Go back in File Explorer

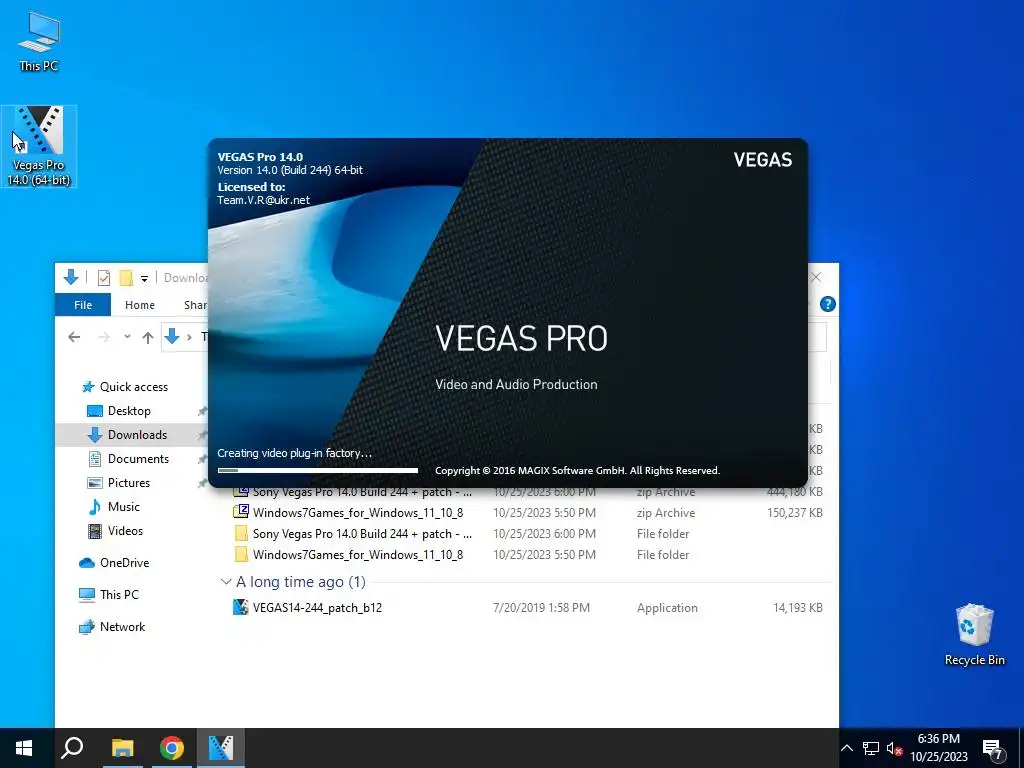[74, 337]
